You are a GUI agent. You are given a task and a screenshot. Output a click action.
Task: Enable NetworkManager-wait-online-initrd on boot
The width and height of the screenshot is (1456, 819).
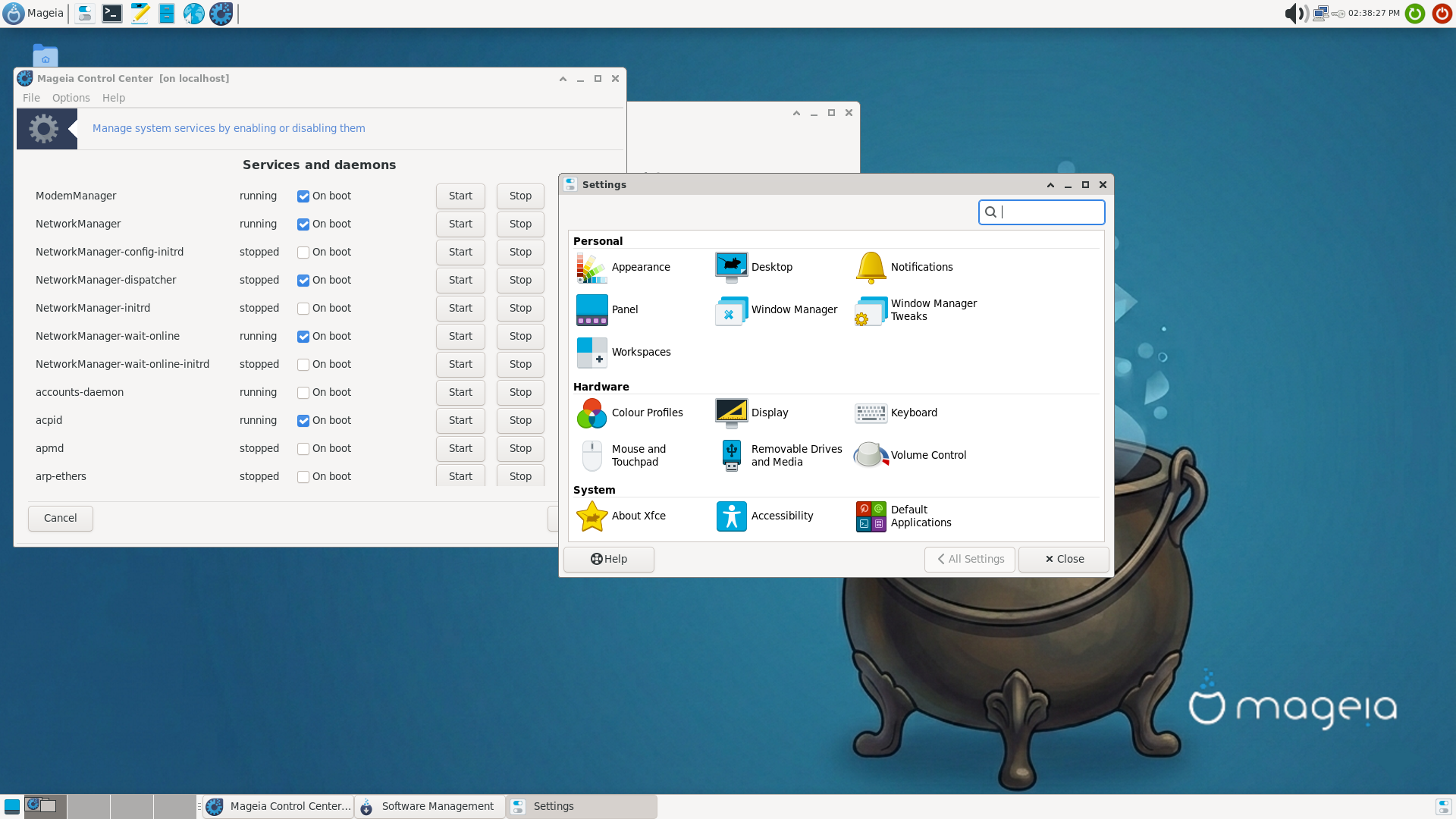pyautogui.click(x=303, y=365)
